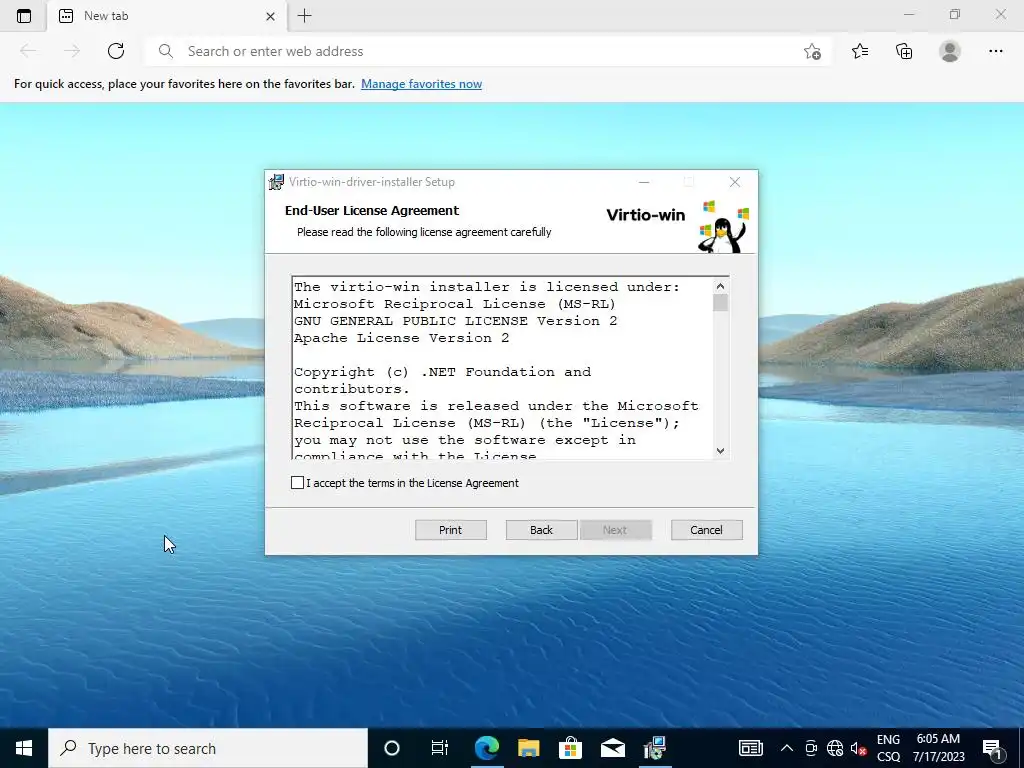Click the scroll up arrow of license text

[720, 286]
